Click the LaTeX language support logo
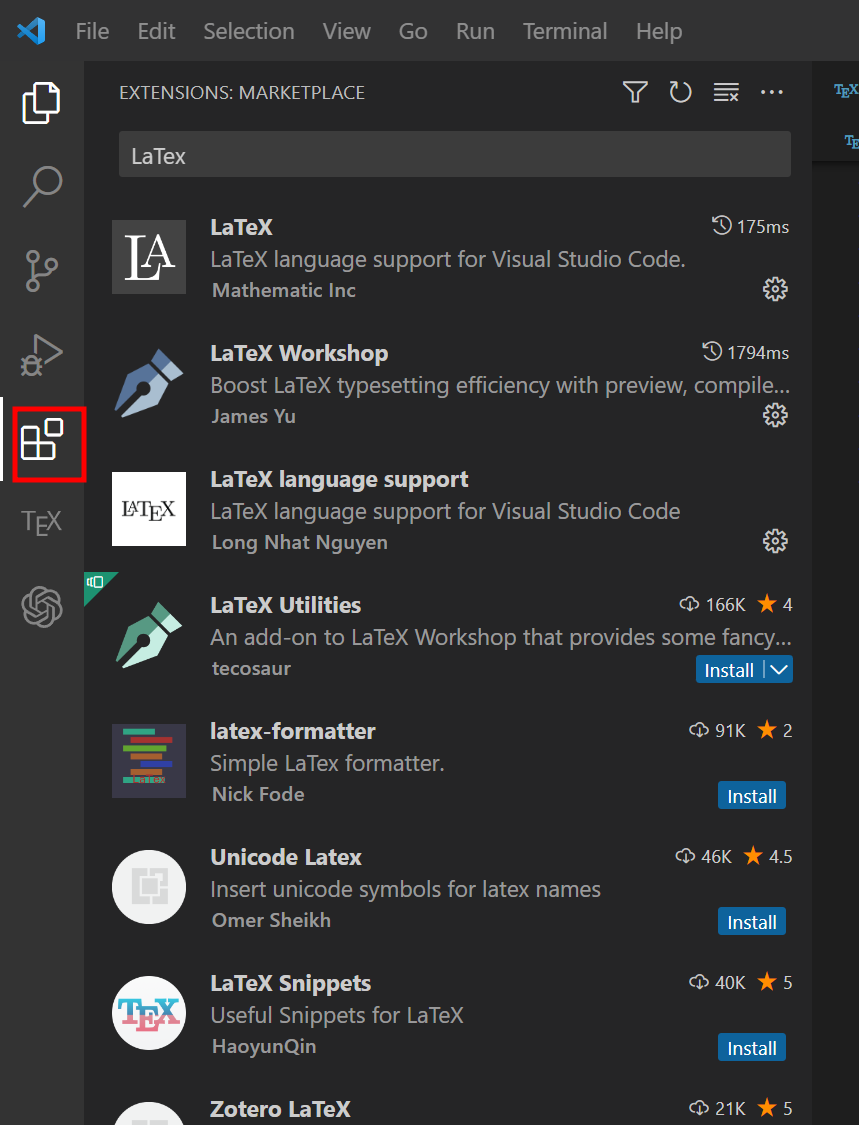The height and width of the screenshot is (1125, 859). (149, 509)
